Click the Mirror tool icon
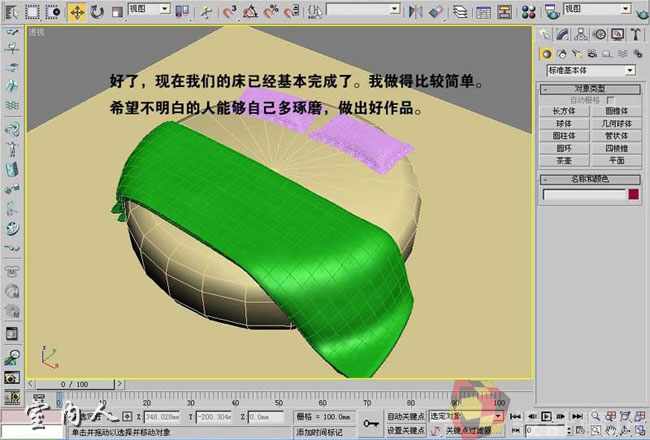The width and height of the screenshot is (650, 440). coord(415,12)
